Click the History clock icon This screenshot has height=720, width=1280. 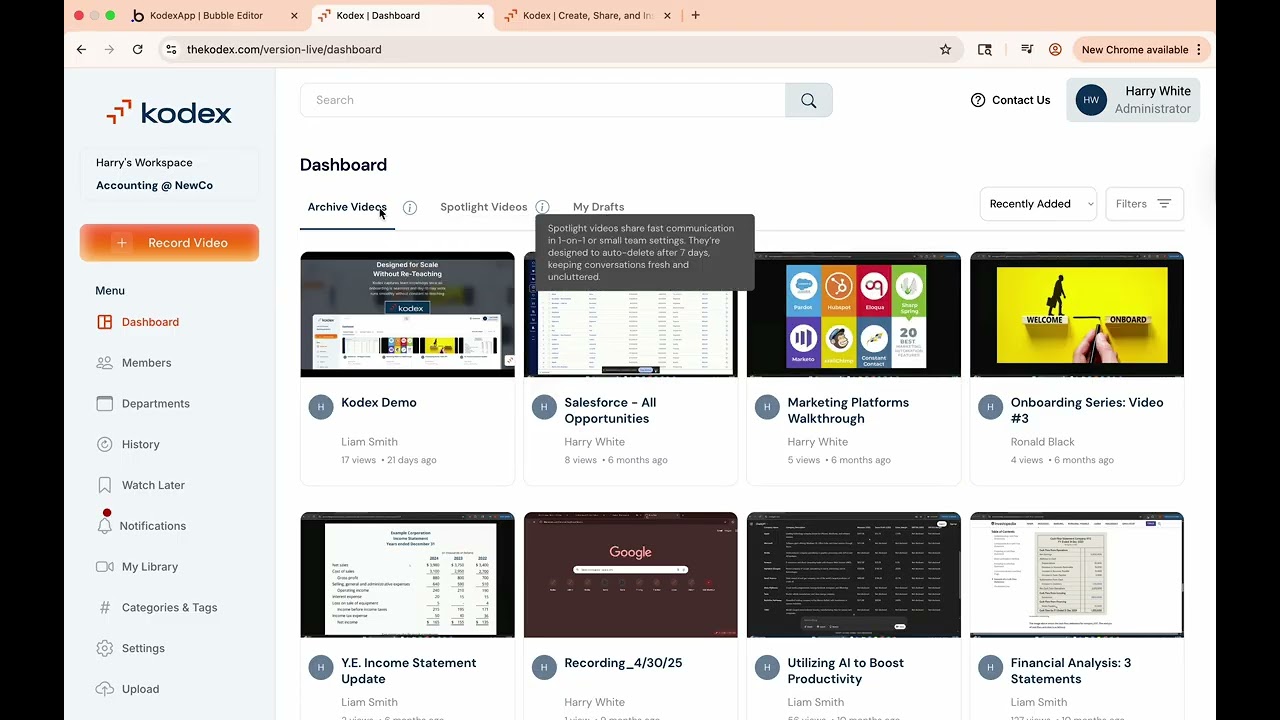[105, 444]
